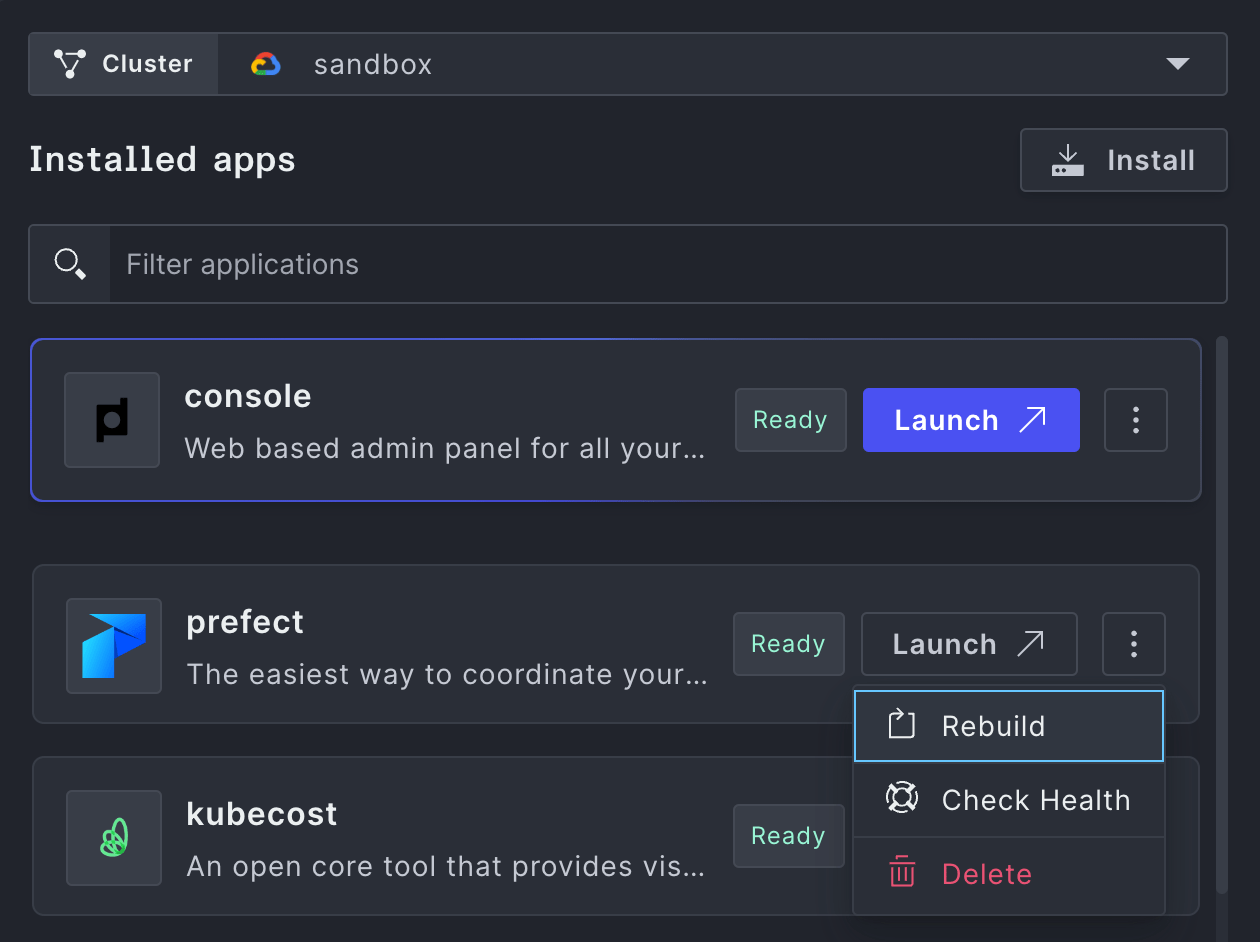This screenshot has height=942, width=1260.
Task: Click the Cluster network icon
Action: 70,64
